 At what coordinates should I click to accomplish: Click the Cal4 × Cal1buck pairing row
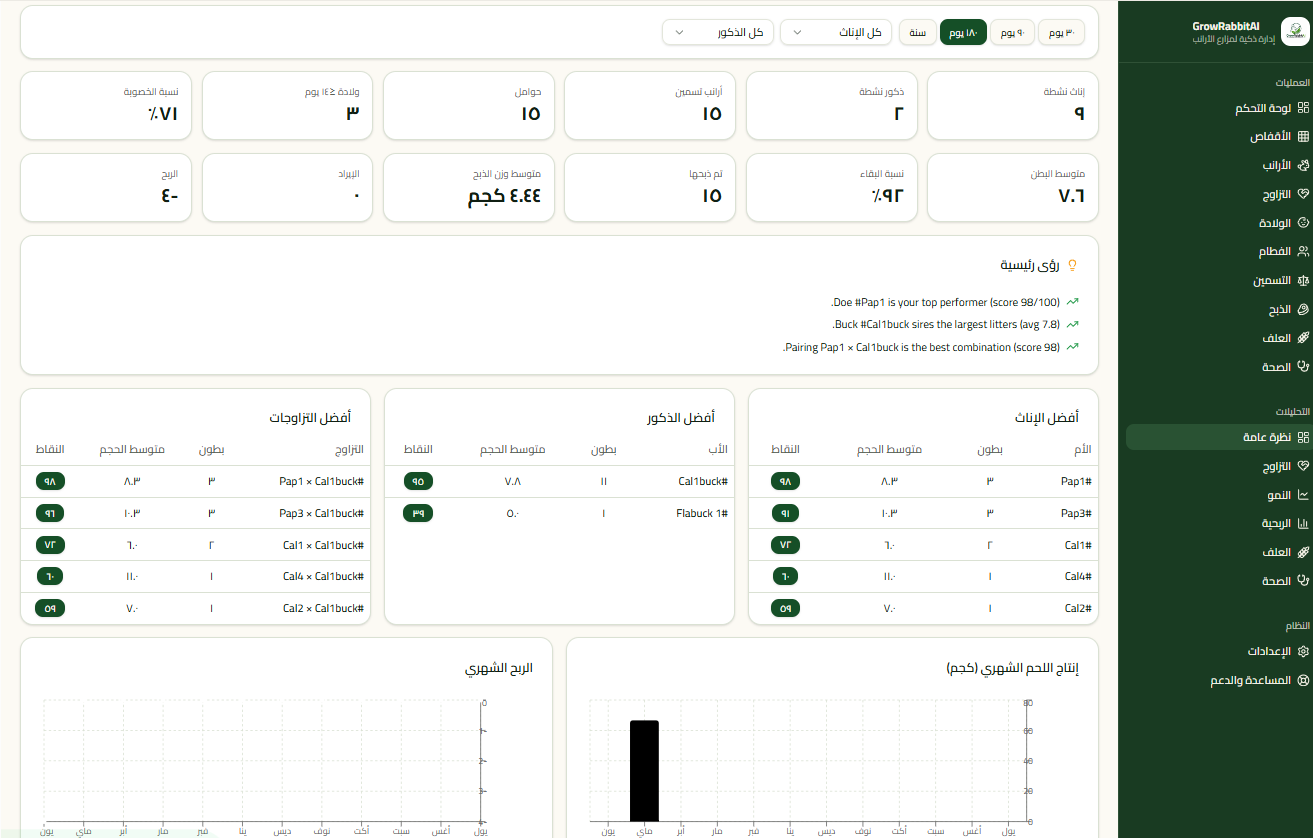click(x=195, y=576)
